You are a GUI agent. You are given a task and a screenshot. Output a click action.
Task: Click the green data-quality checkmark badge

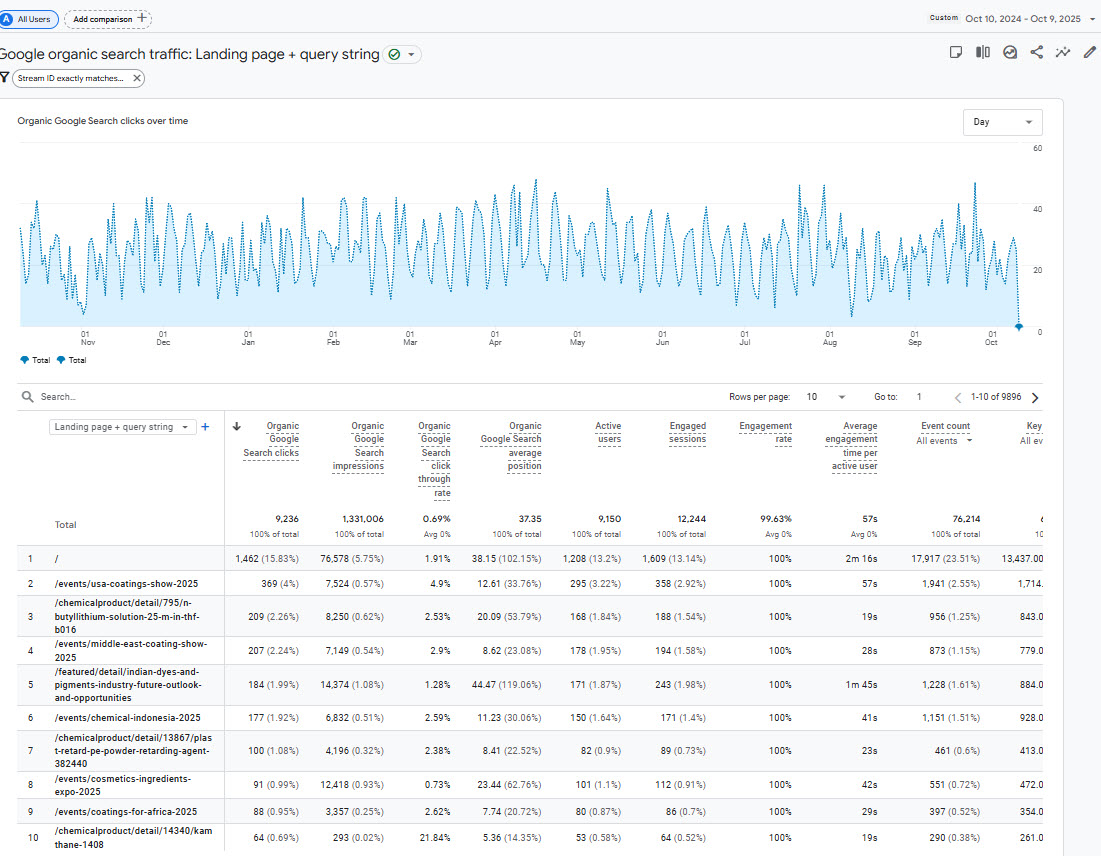392,54
